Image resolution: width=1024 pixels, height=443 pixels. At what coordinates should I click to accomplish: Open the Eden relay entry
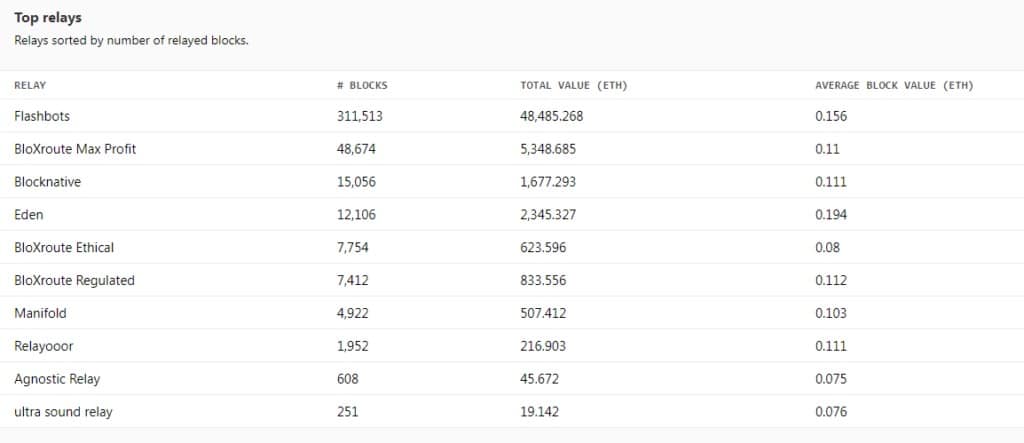(x=29, y=214)
